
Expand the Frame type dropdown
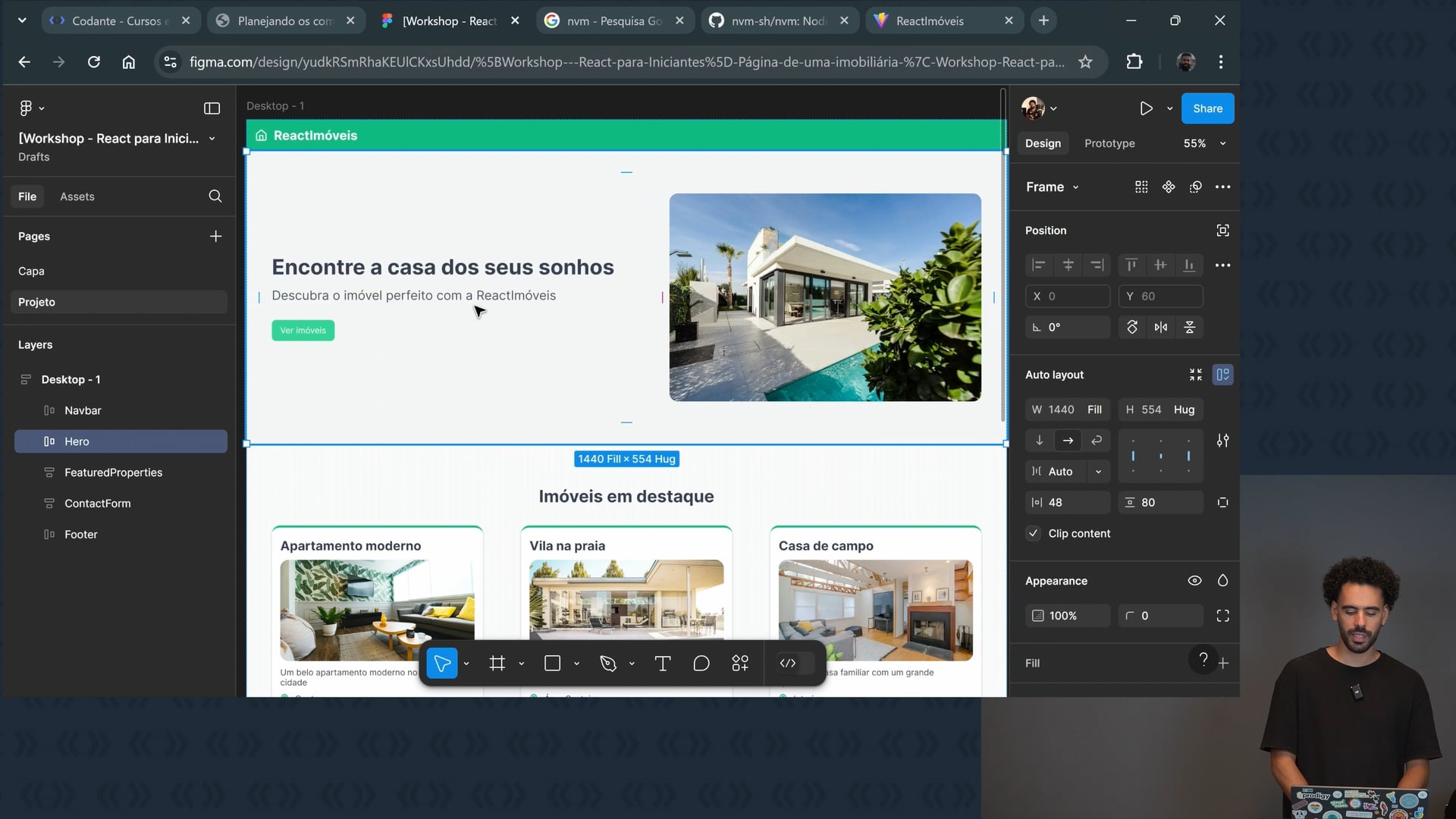click(x=1052, y=187)
